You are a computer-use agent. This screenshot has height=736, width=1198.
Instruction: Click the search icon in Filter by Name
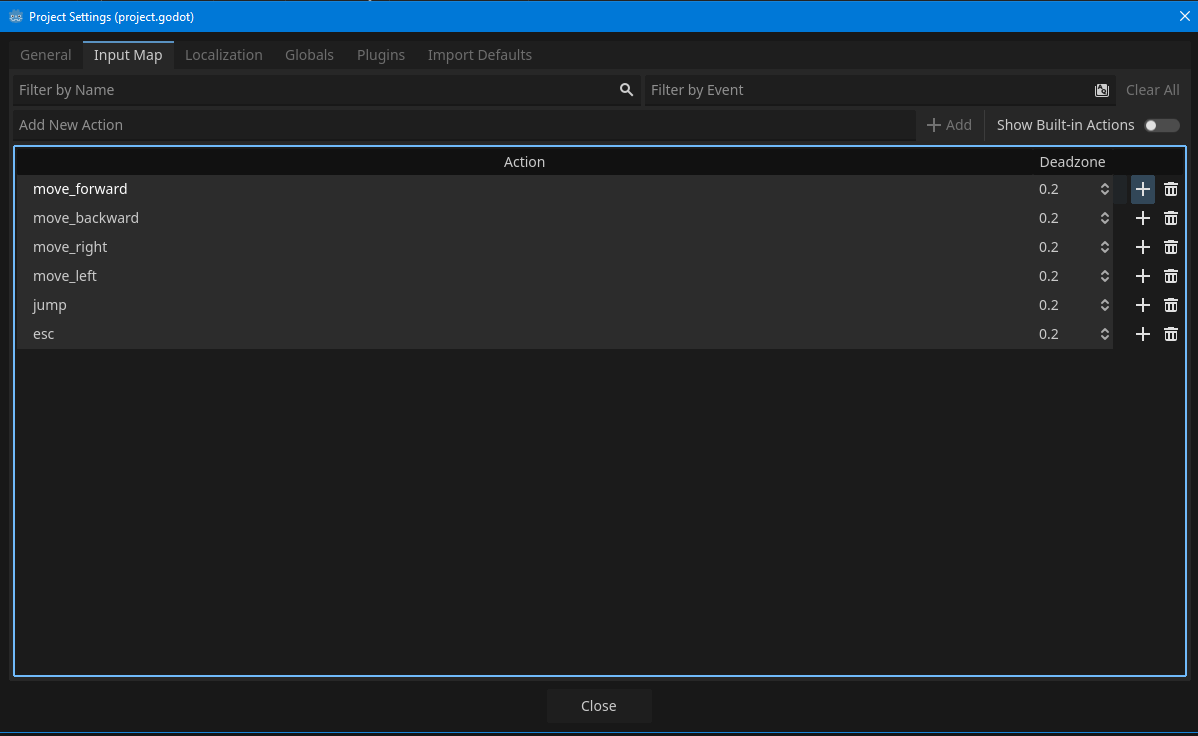(x=626, y=90)
